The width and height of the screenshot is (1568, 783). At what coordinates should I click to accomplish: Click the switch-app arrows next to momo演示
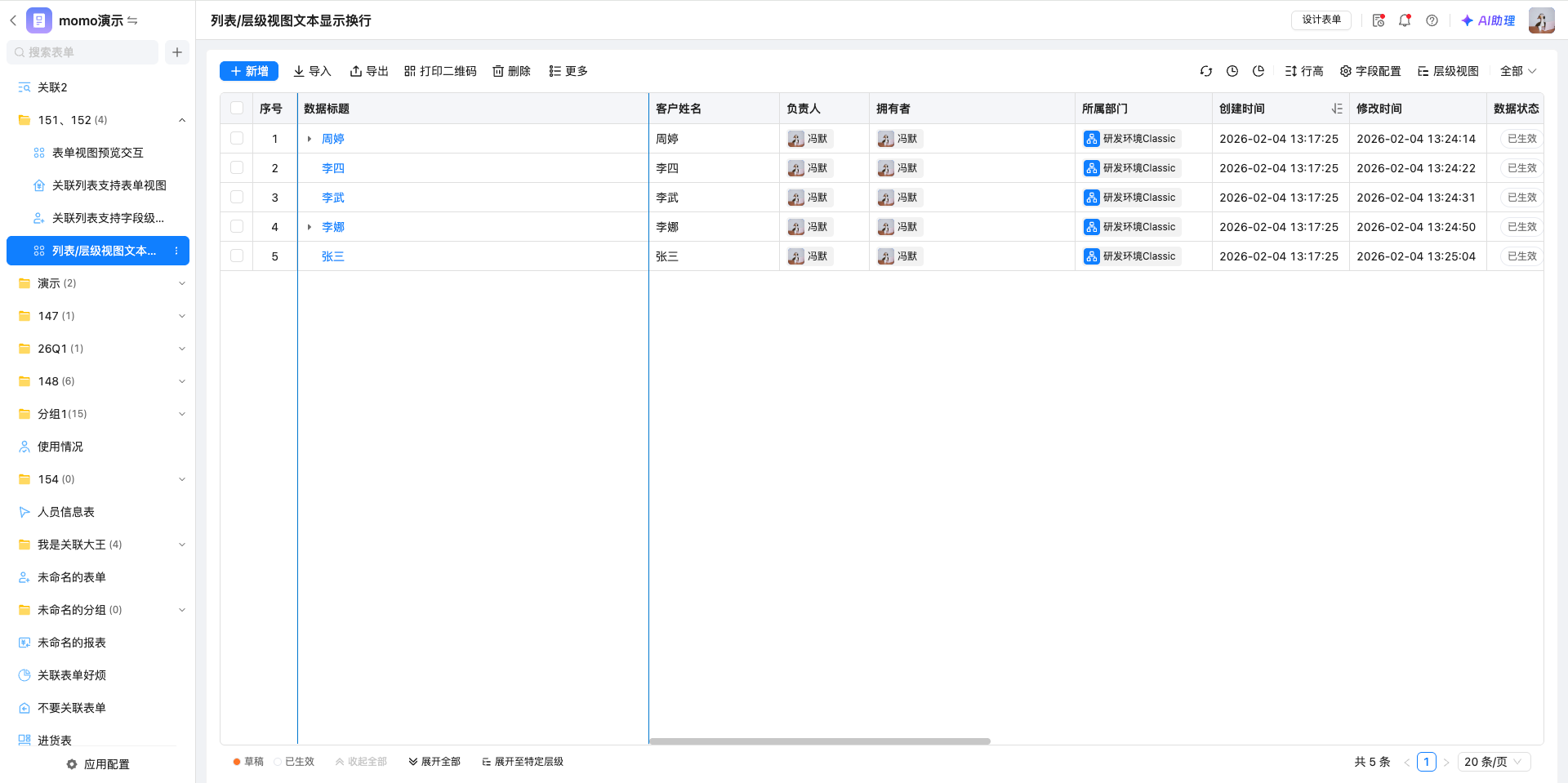point(132,20)
